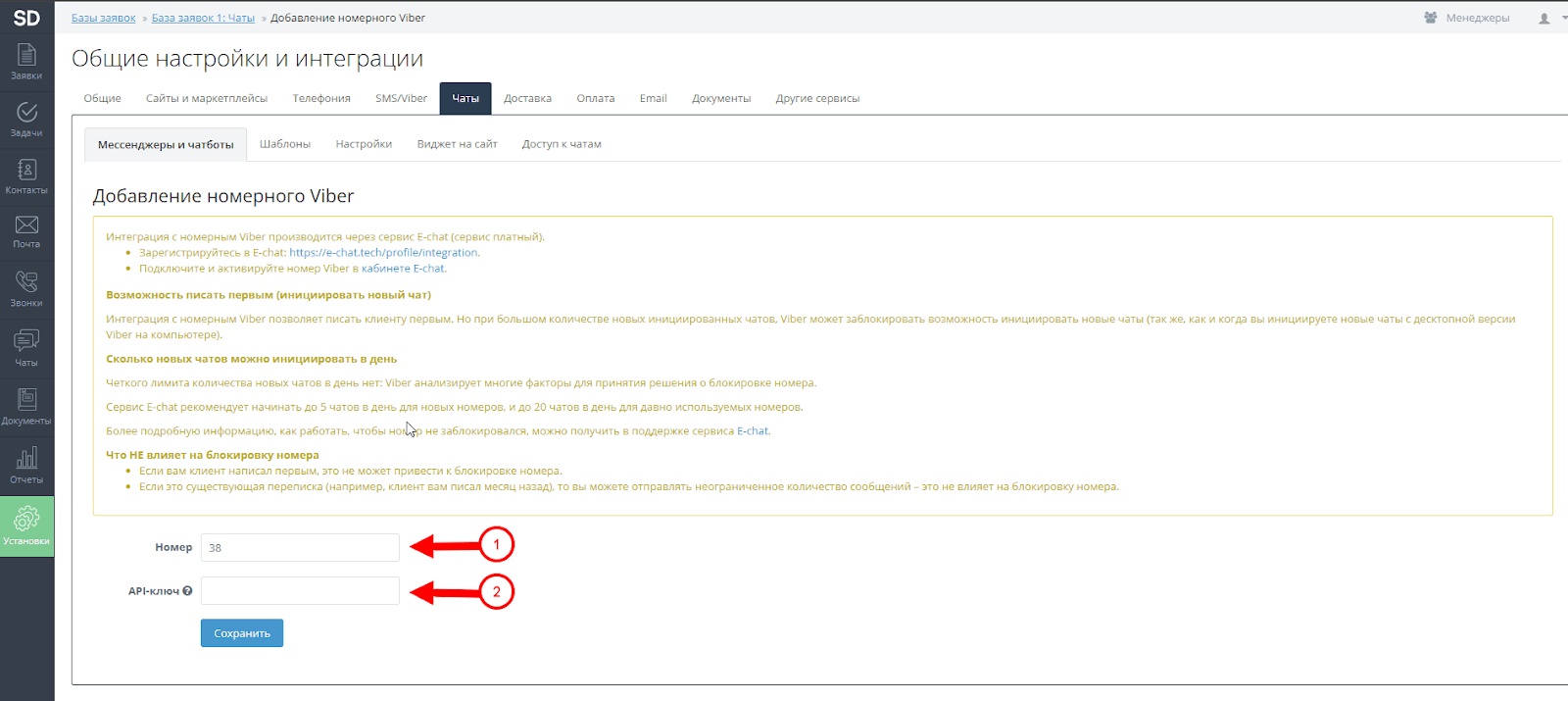The image size is (1568, 701).
Task: Open Задачи section in sidebar
Action: click(x=26, y=120)
